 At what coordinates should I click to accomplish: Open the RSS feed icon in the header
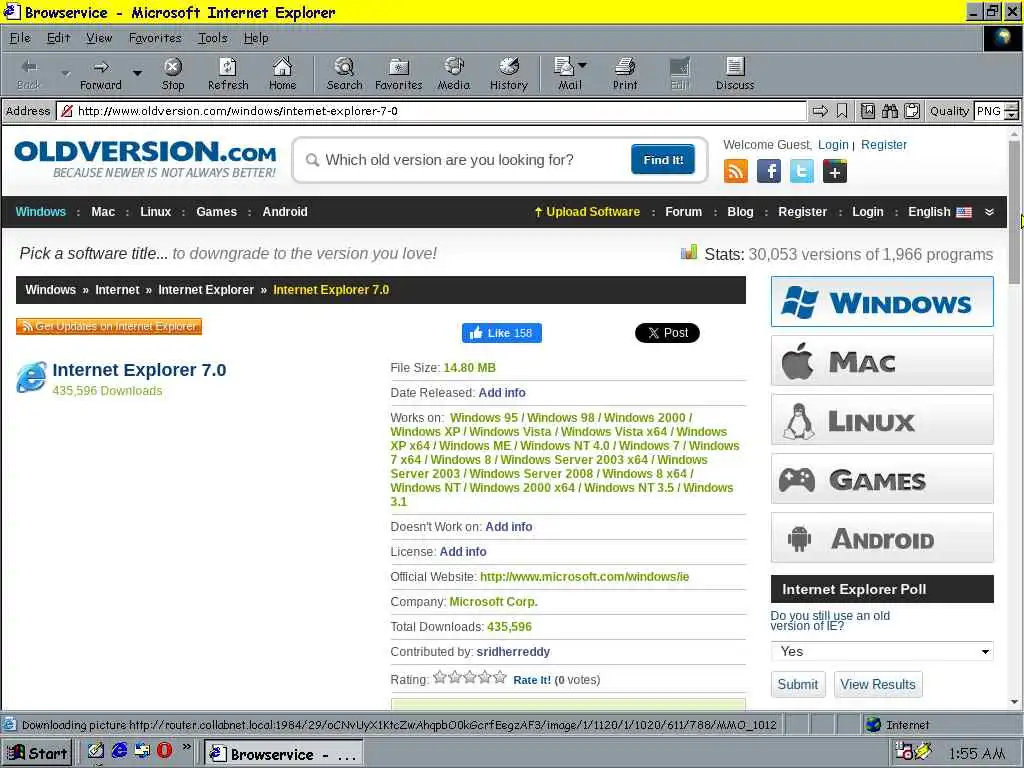[x=736, y=172]
